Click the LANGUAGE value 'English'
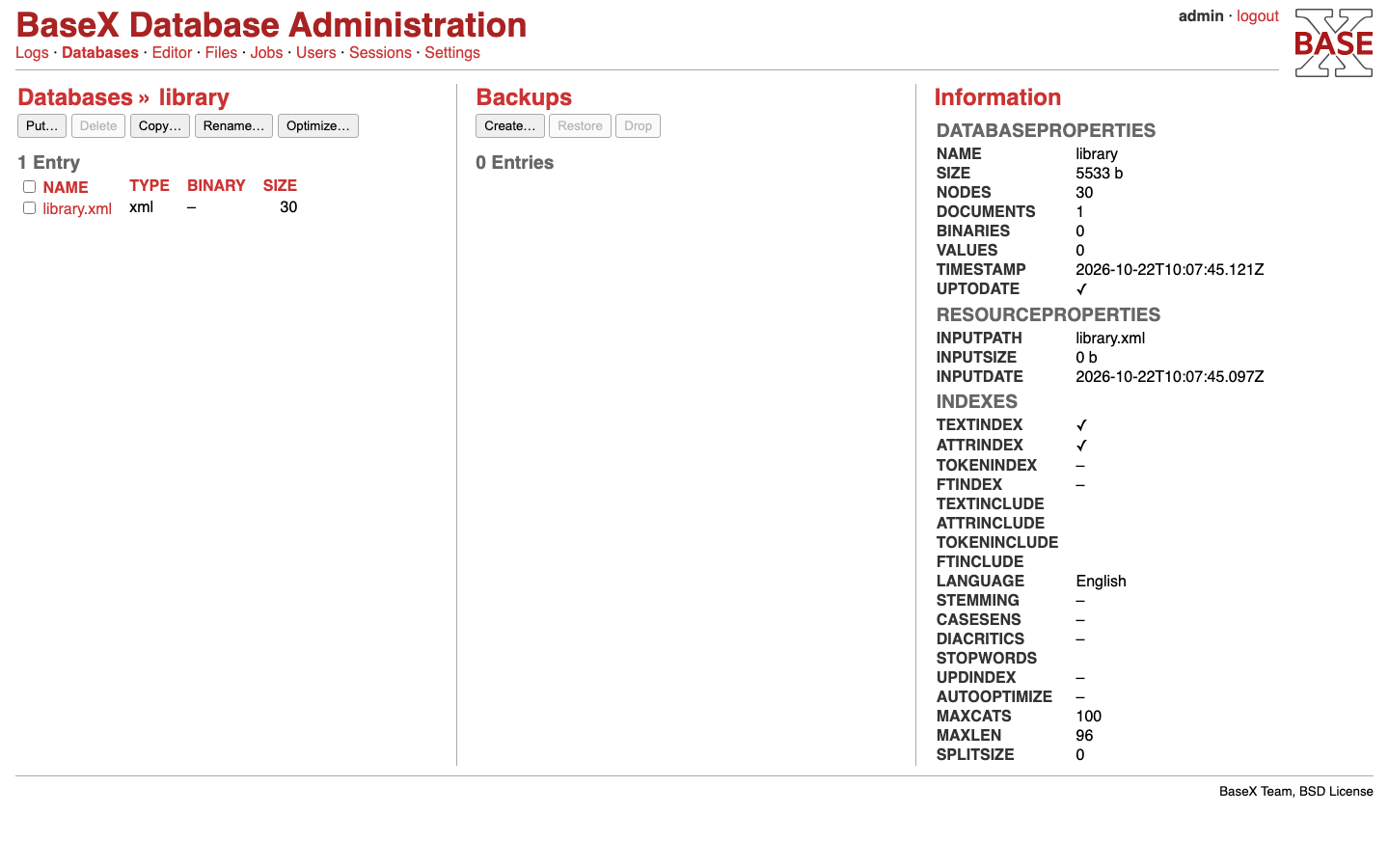1389x868 pixels. 1101,582
